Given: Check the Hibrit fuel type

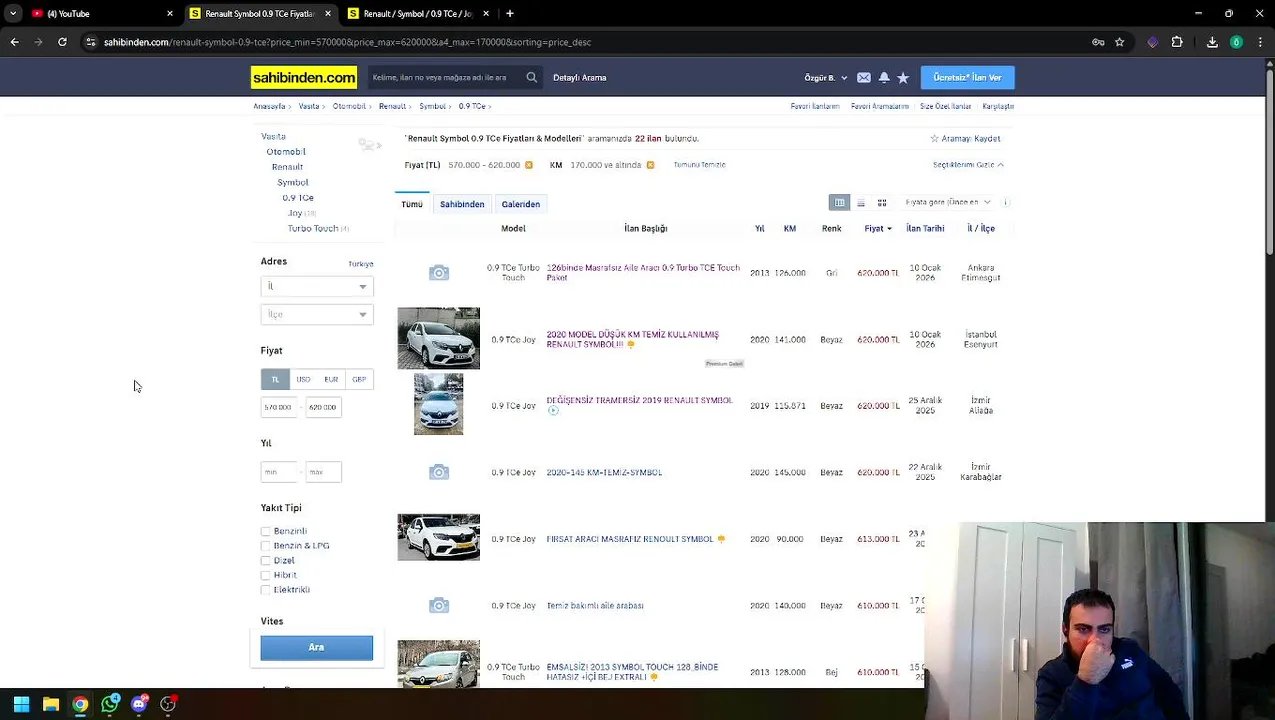Looking at the screenshot, I should (265, 576).
